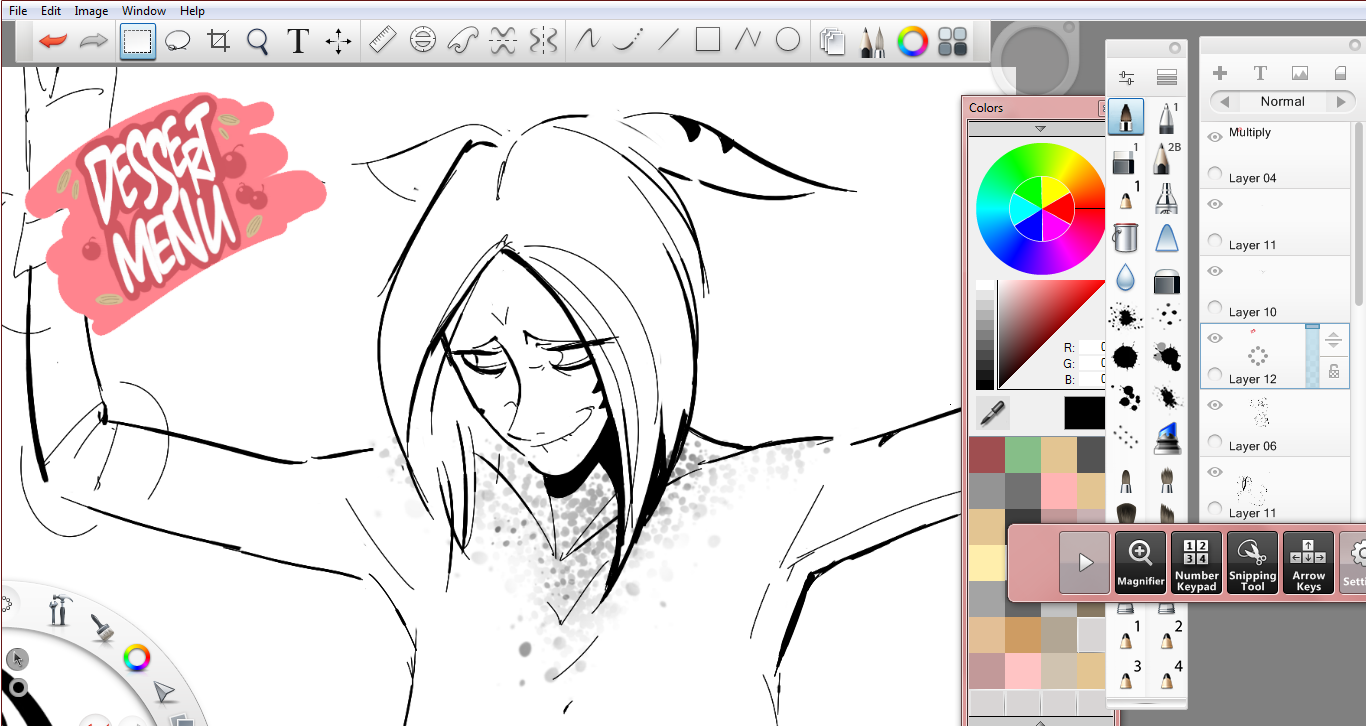Click the next blend mode right arrow

[1342, 102]
